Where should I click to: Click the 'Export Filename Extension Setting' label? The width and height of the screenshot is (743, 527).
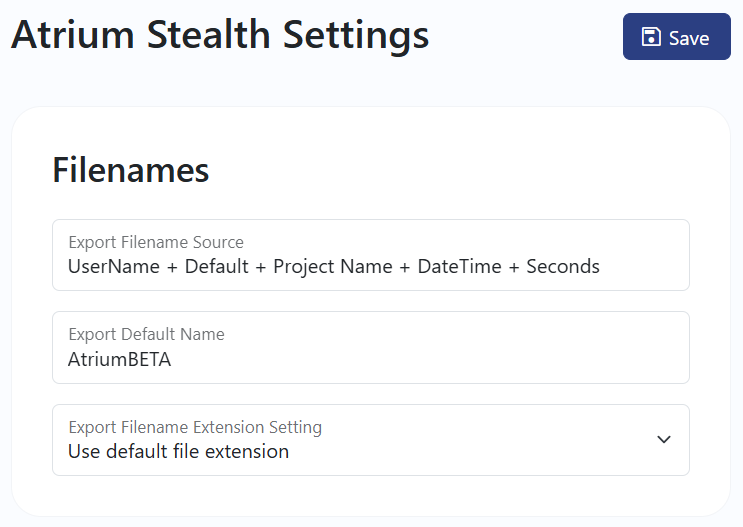coord(195,427)
